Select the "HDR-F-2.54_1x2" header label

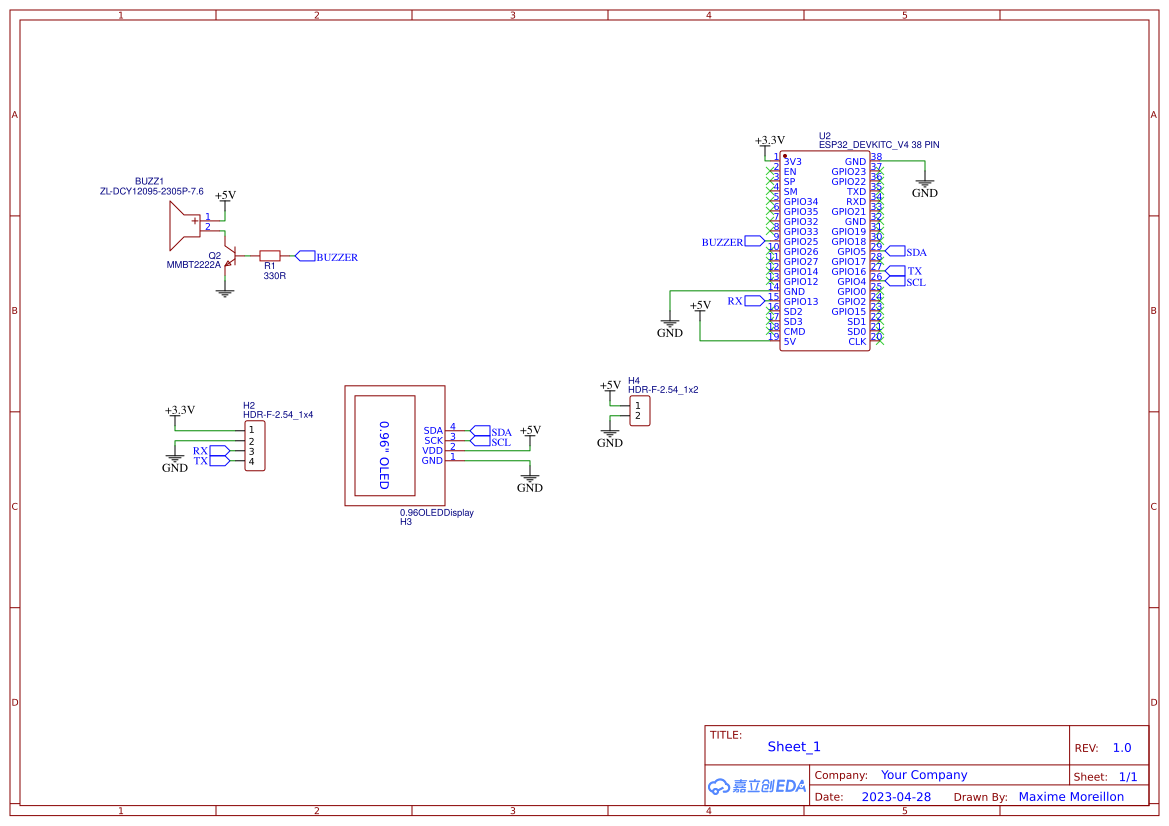point(664,389)
